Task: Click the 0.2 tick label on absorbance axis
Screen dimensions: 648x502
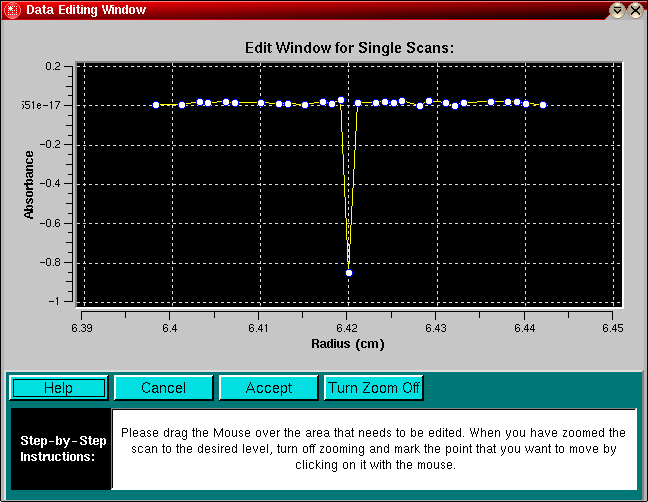Action: click(x=53, y=66)
